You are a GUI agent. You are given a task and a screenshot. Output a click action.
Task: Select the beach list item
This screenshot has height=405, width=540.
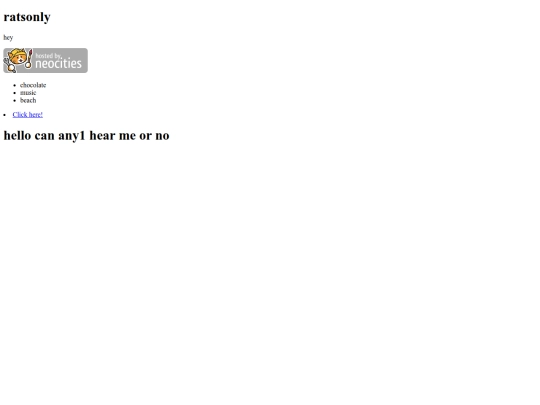tap(28, 100)
